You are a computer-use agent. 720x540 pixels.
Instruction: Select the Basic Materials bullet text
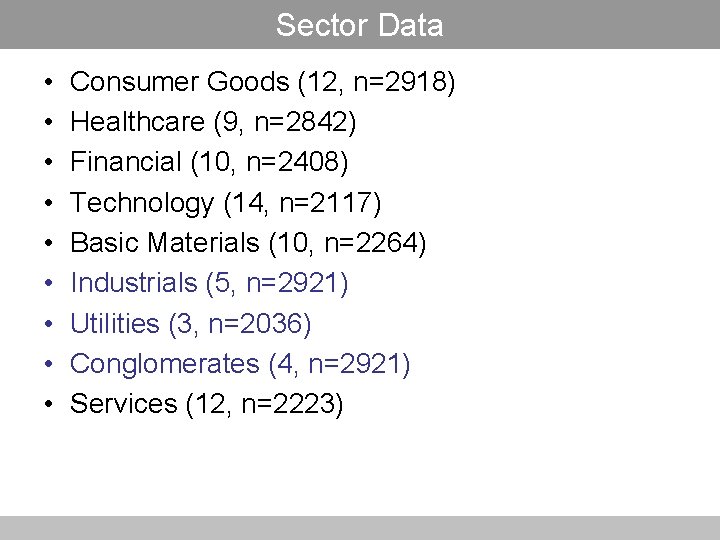click(x=249, y=243)
